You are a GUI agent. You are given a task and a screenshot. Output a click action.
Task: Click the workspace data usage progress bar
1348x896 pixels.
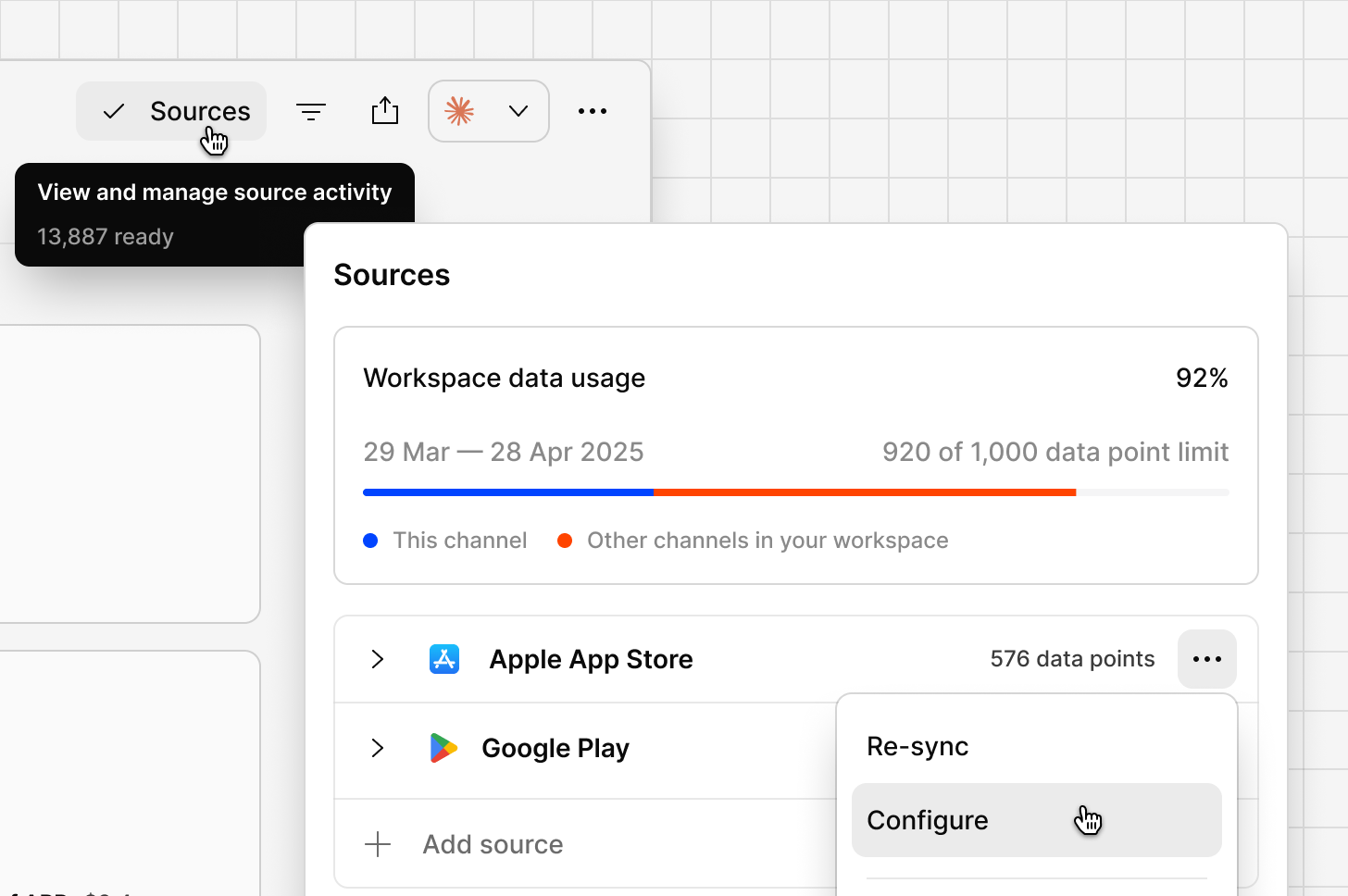point(796,492)
